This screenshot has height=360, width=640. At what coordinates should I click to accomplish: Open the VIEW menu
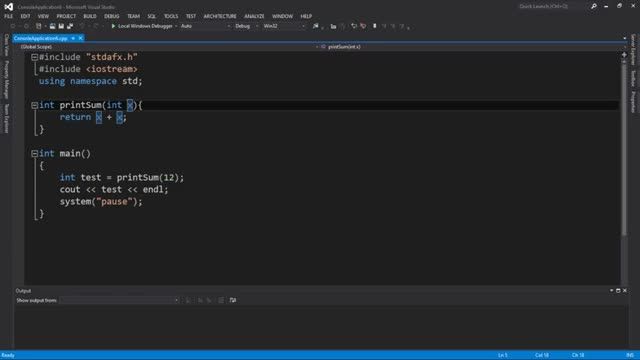click(43, 16)
